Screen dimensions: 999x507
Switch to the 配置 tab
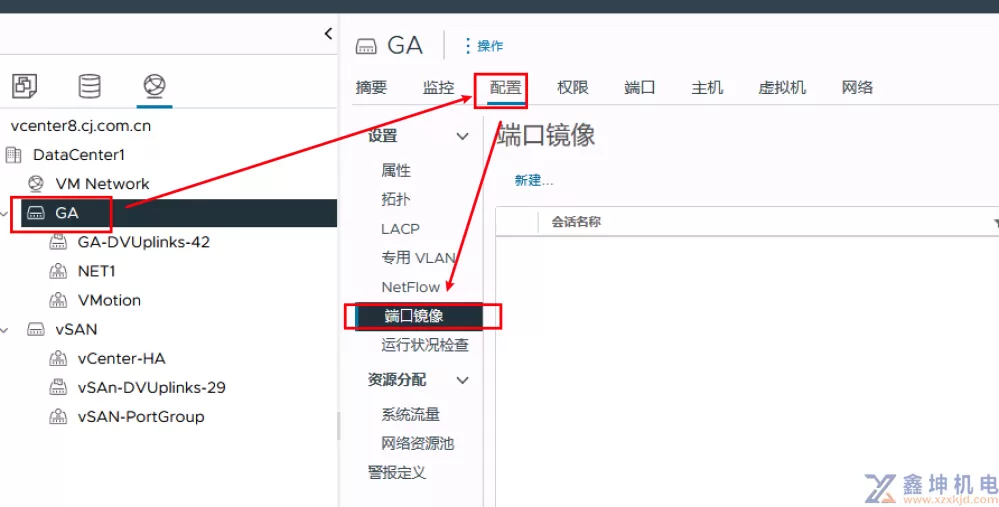[506, 87]
